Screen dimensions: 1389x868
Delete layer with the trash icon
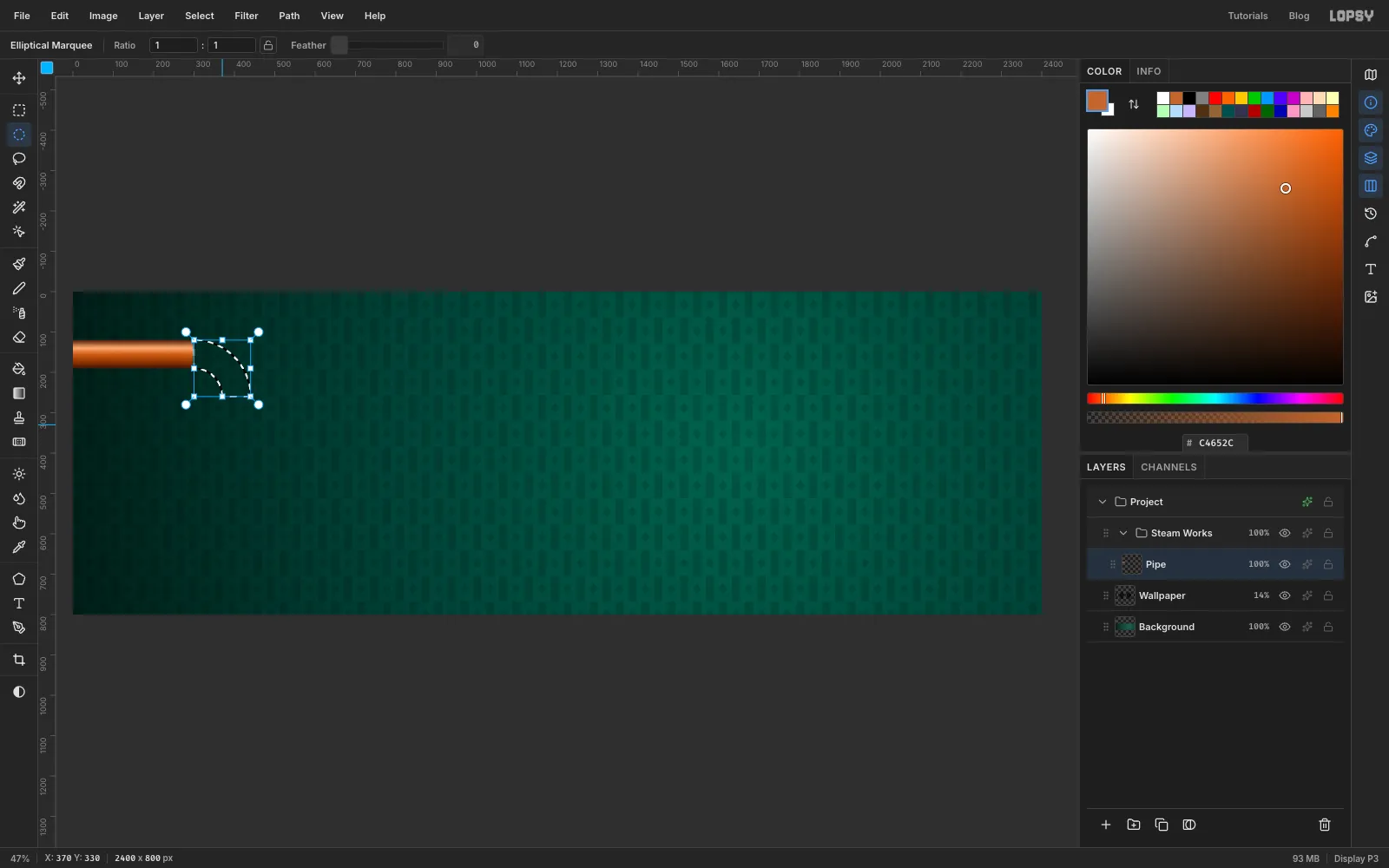pos(1325,825)
